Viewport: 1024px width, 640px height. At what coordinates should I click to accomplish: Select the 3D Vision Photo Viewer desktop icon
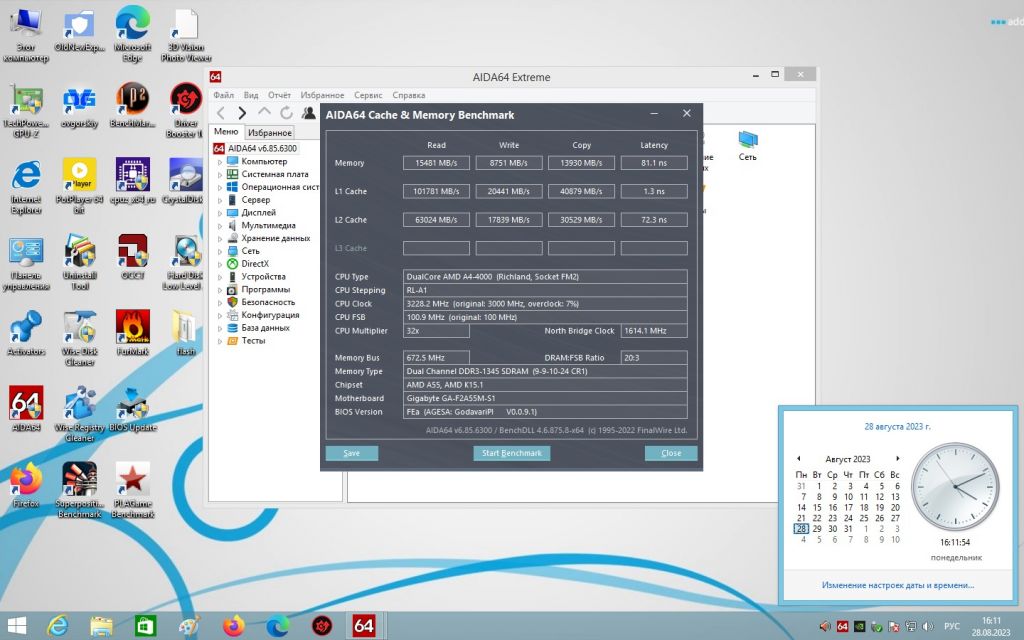click(185, 35)
